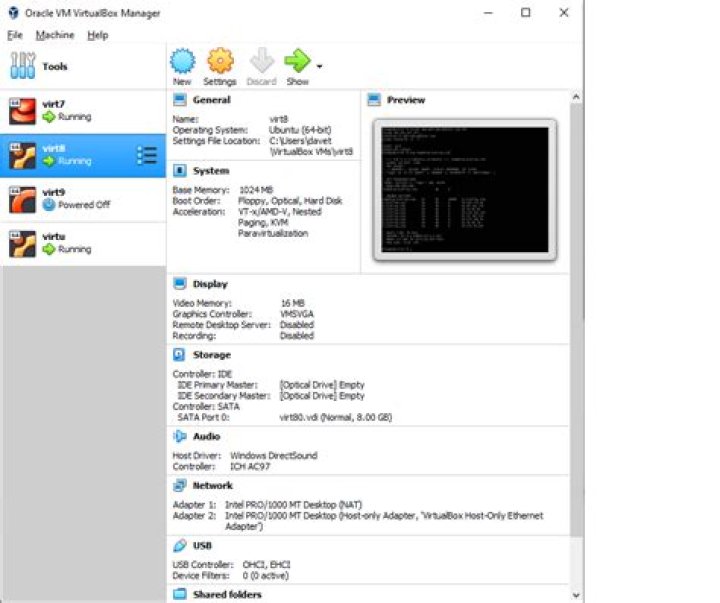Click the Tools icon in sidebar
The width and height of the screenshot is (720, 603).
[22, 66]
